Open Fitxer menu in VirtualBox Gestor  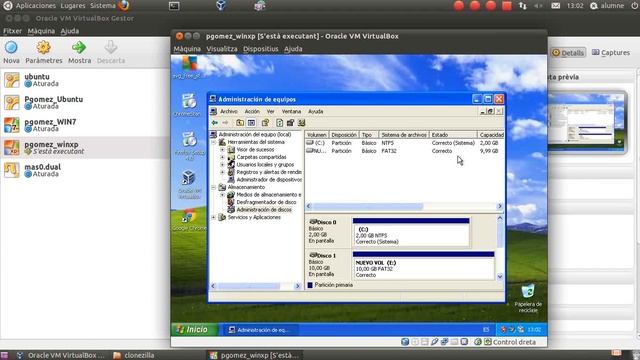click(12, 31)
